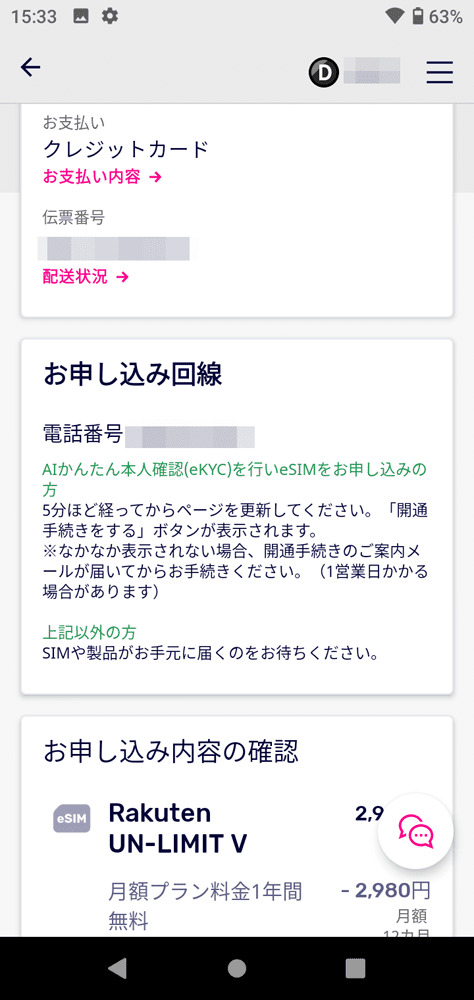
Task: Tap Android recent apps square
Action: 355,968
